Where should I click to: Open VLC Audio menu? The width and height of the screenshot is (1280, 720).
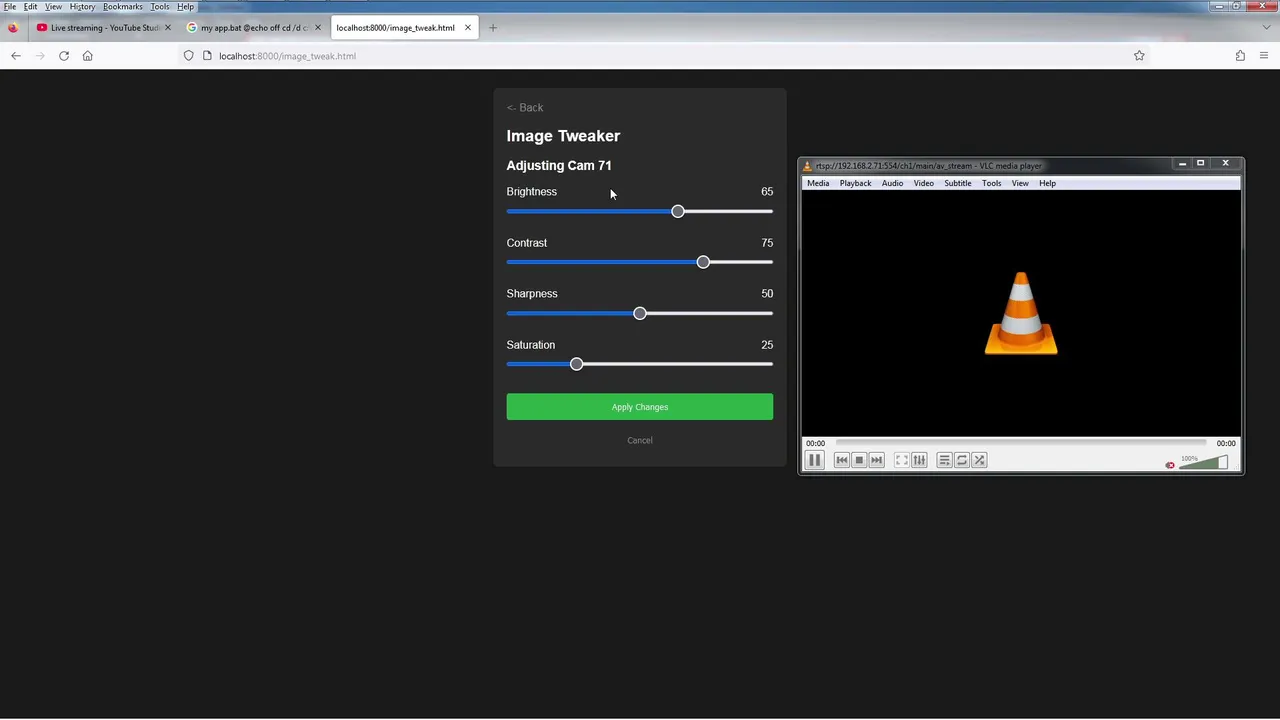[892, 183]
